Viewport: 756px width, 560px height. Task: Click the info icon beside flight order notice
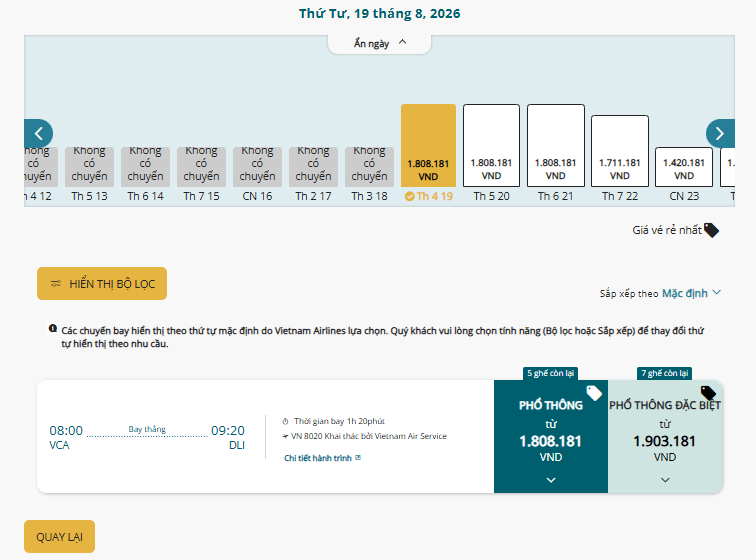53,329
